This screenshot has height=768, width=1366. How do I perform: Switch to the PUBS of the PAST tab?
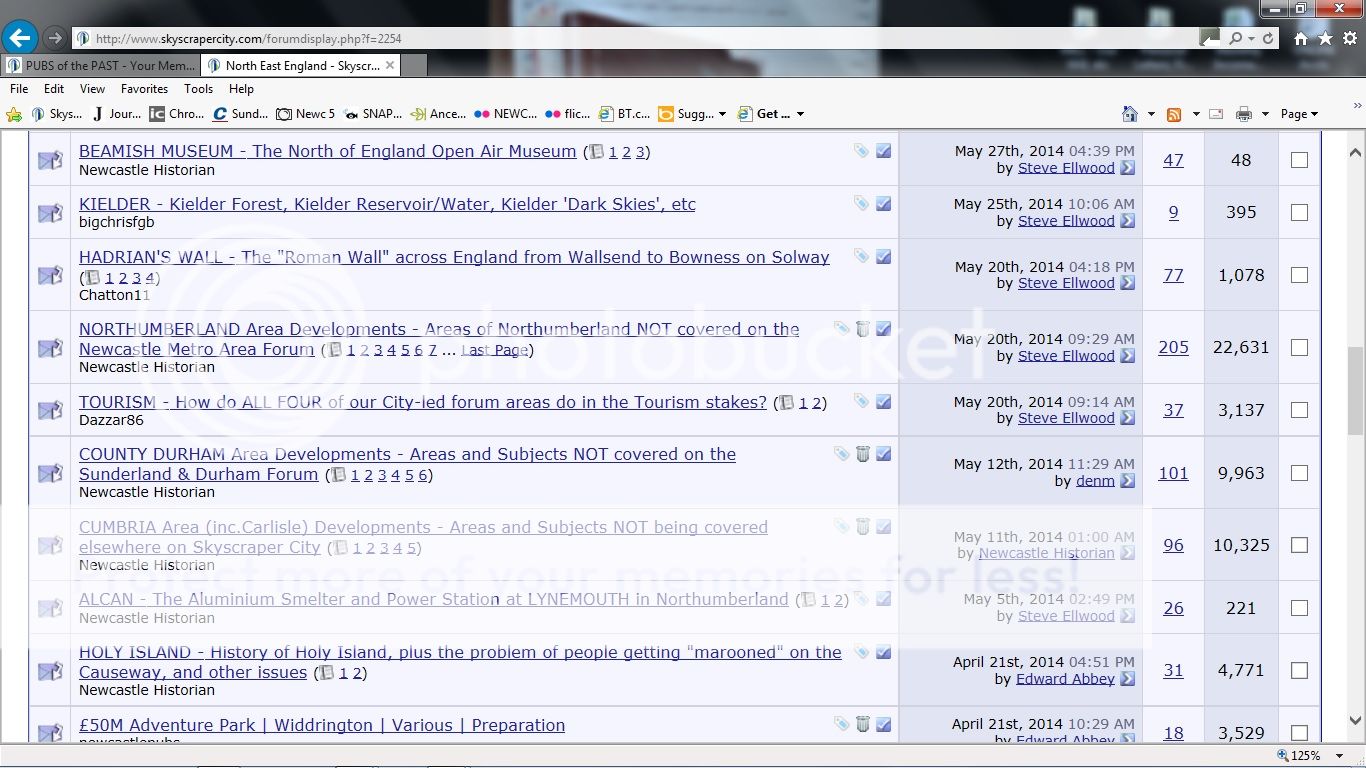pos(100,66)
